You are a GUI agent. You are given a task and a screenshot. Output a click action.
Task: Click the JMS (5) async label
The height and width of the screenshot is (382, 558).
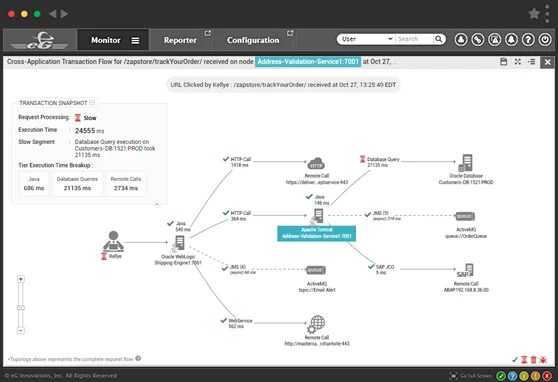[x=386, y=216]
